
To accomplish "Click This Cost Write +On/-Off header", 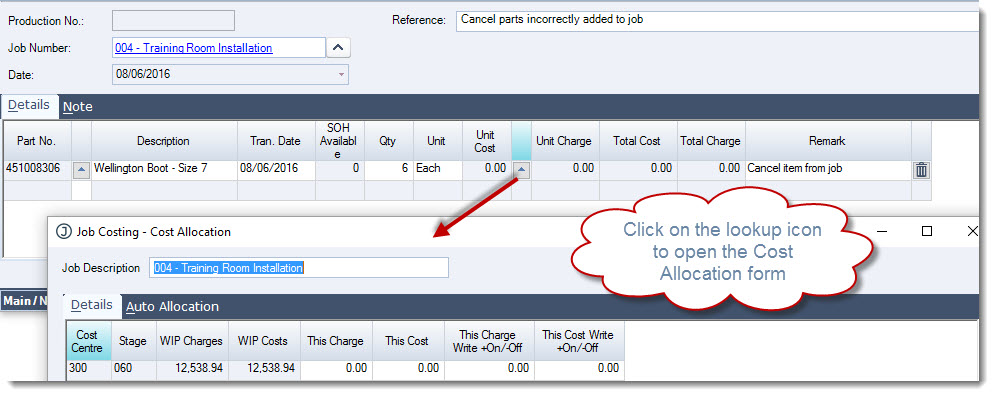I will [x=578, y=341].
